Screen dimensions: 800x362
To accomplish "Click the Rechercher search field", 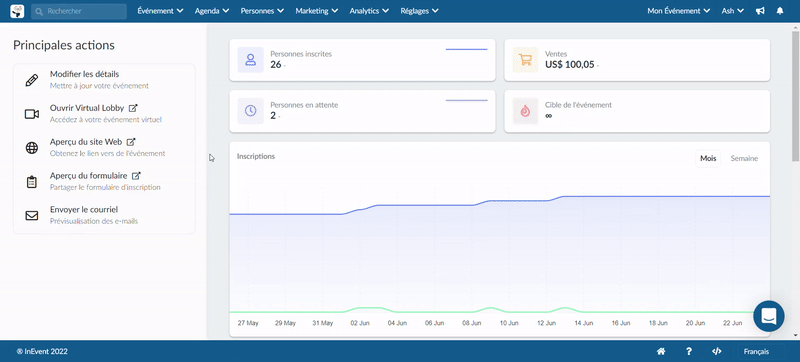I will point(79,11).
